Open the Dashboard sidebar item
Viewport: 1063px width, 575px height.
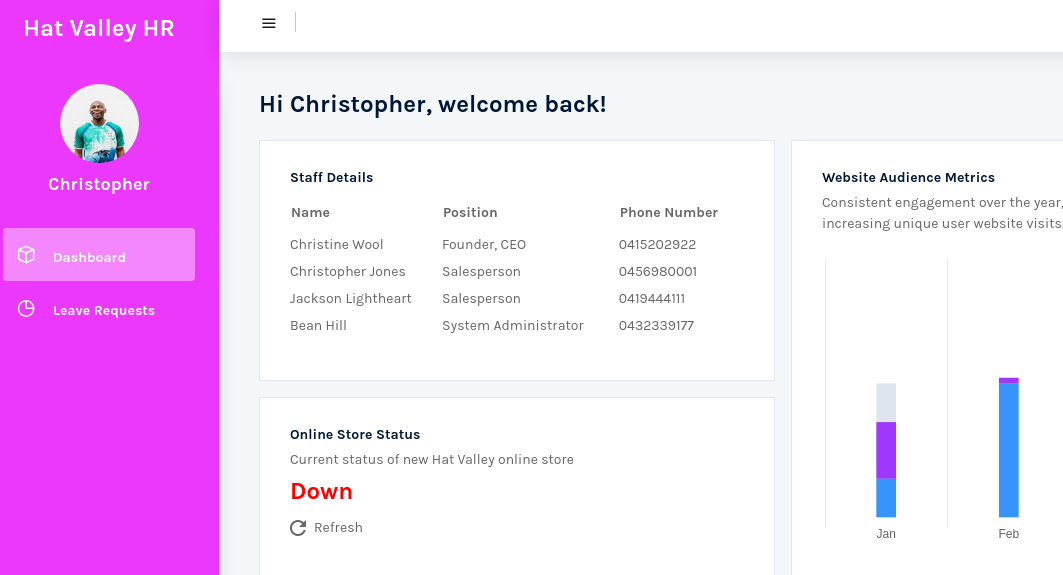tap(89, 257)
